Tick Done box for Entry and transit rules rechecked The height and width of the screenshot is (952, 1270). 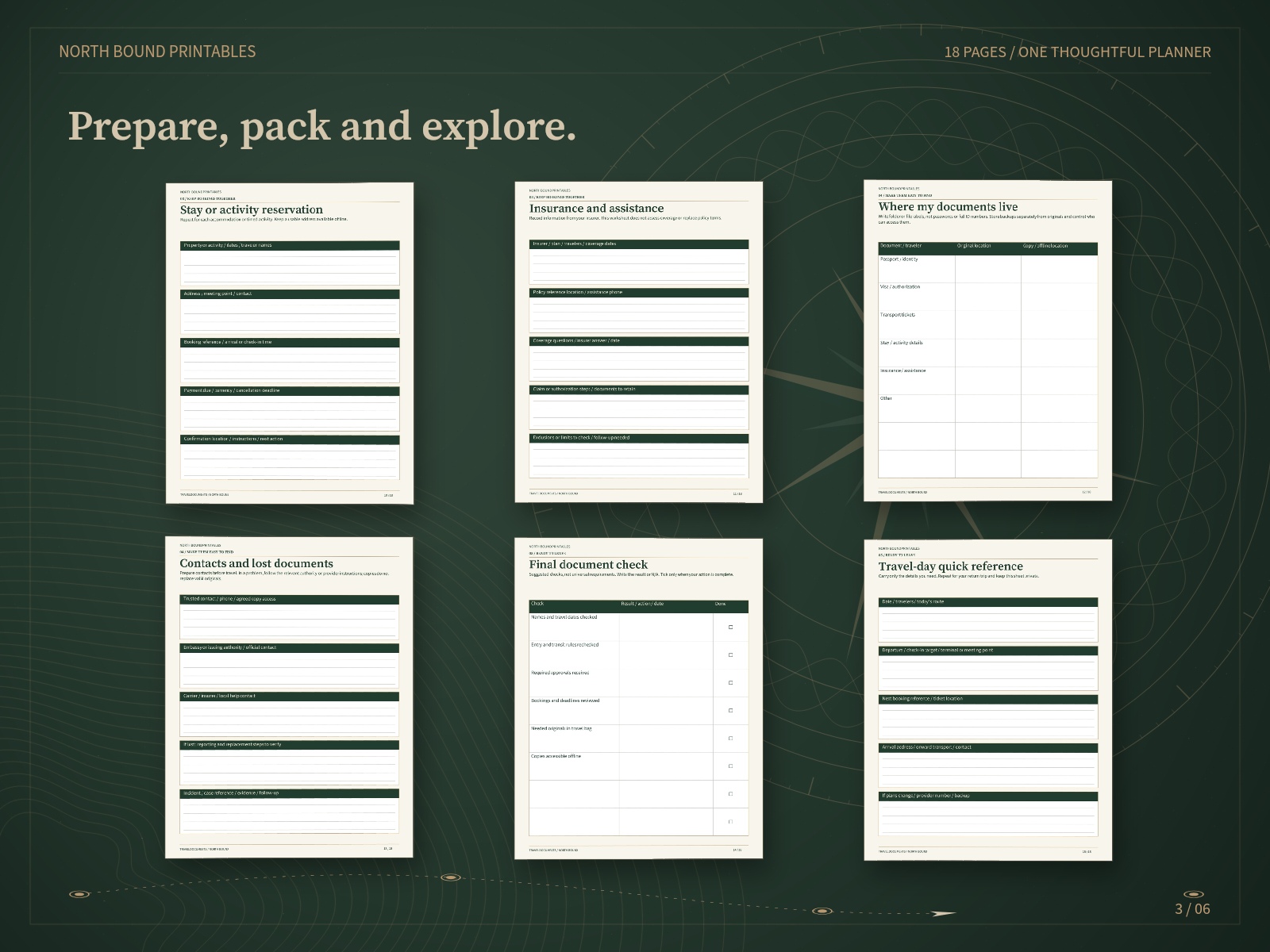(x=730, y=655)
